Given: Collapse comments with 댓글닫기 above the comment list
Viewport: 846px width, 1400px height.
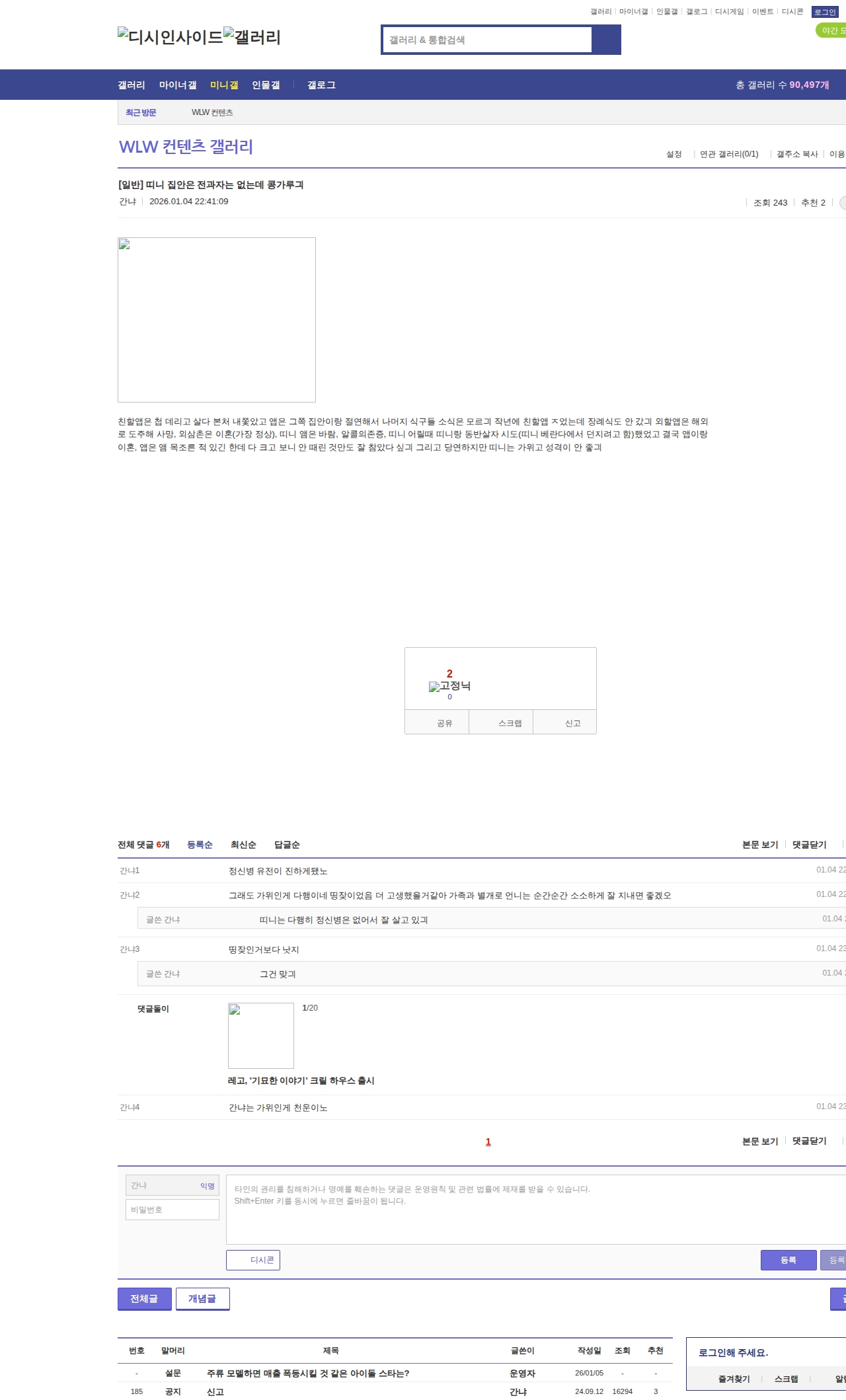Looking at the screenshot, I should coord(809,845).
